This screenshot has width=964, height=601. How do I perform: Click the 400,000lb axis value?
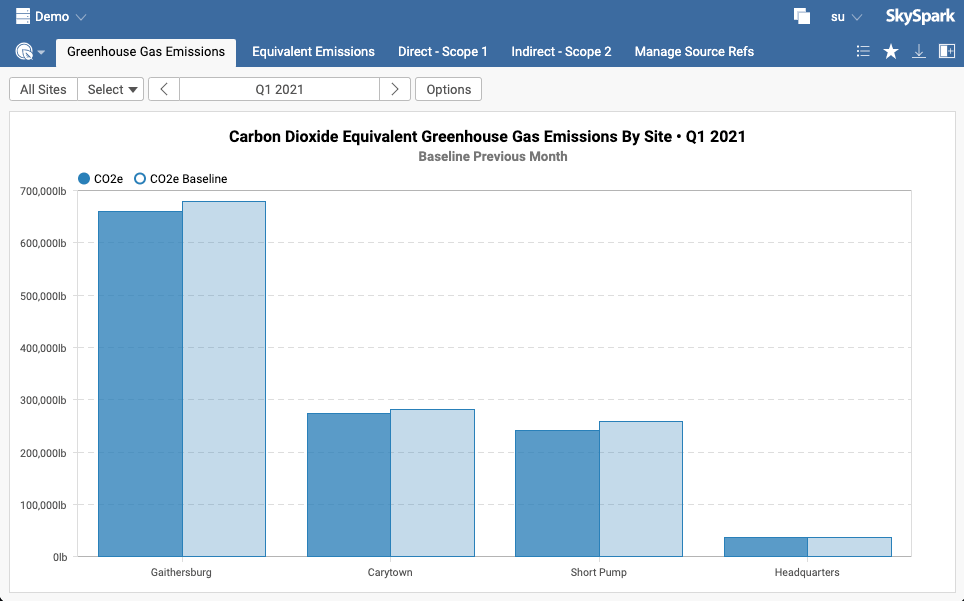[x=43, y=348]
